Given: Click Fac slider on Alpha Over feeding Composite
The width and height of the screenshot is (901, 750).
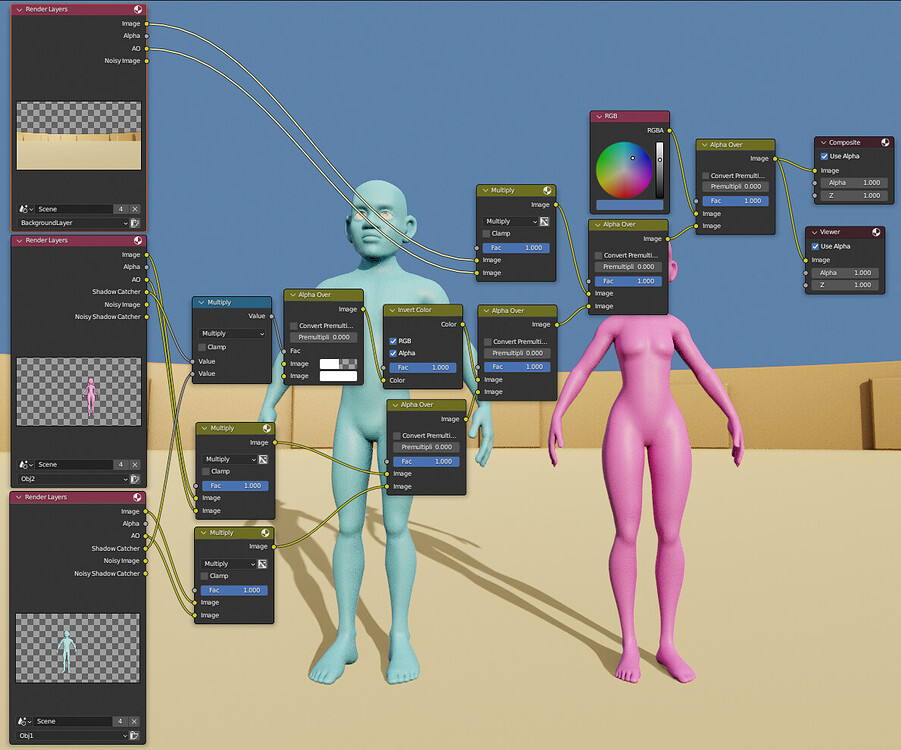Looking at the screenshot, I should [736, 201].
